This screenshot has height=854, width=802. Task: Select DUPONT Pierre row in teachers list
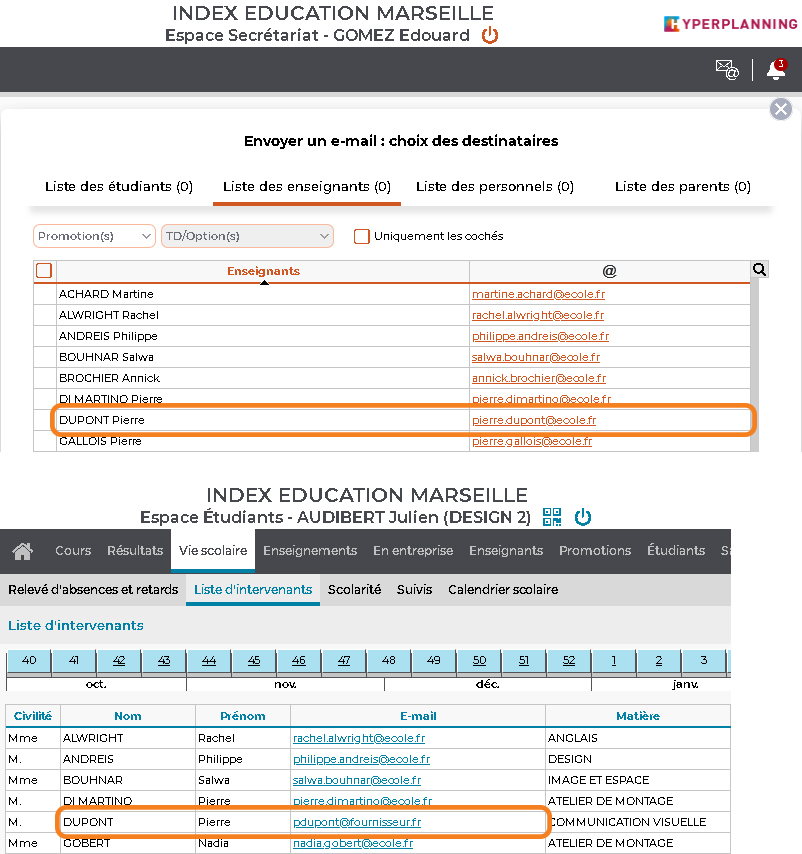pyautogui.click(x=392, y=420)
